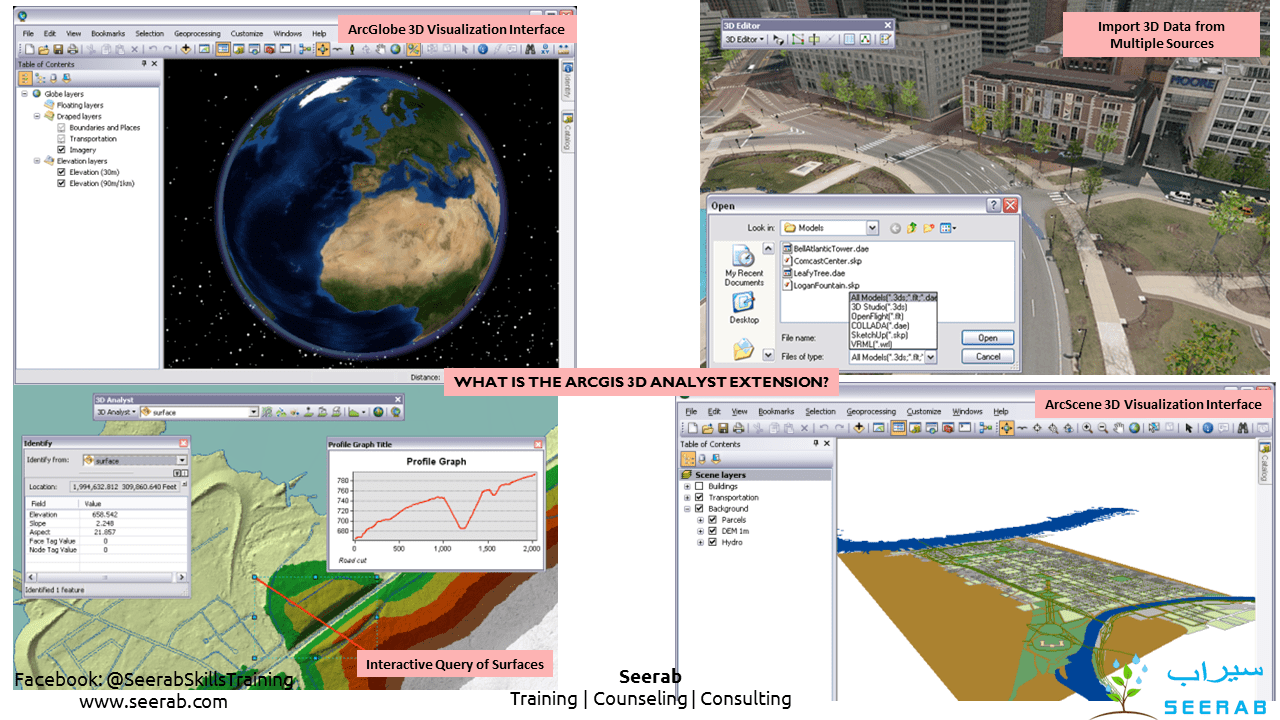Select the Pan hand tool in ArcGlobe
Image resolution: width=1280 pixels, height=720 pixels.
pos(381,49)
